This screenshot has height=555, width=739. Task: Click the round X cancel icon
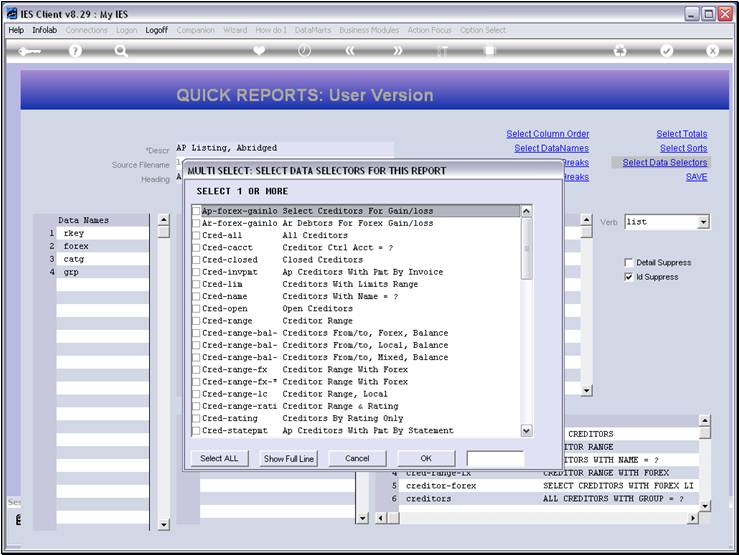tap(712, 50)
